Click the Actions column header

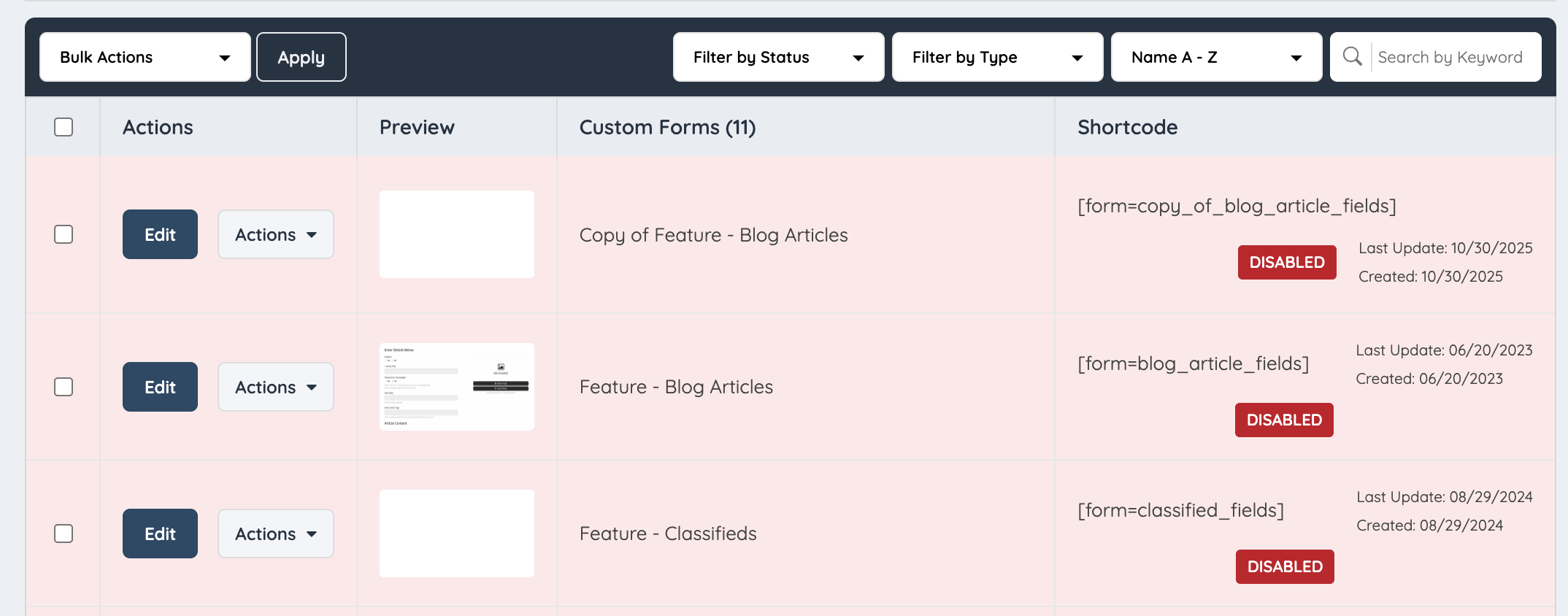(158, 127)
